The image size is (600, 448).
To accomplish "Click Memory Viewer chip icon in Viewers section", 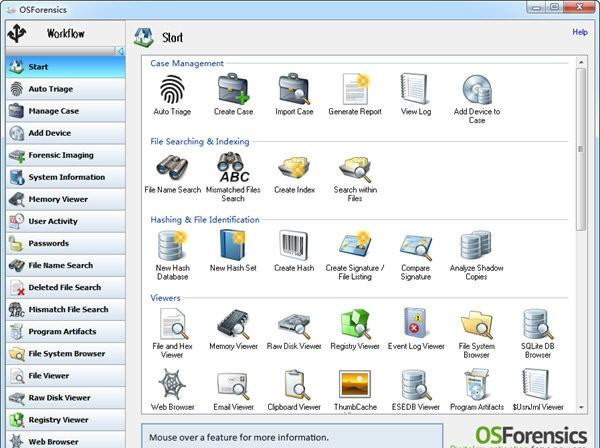I will pyautogui.click(x=233, y=324).
